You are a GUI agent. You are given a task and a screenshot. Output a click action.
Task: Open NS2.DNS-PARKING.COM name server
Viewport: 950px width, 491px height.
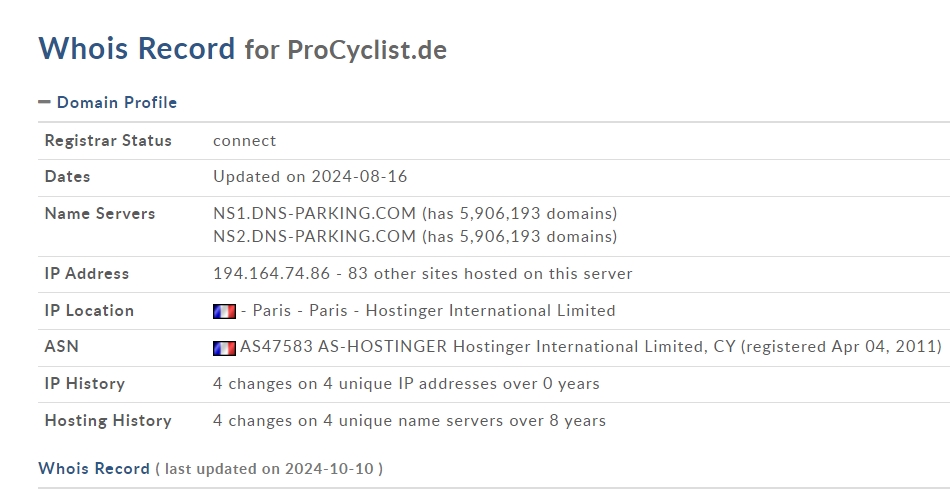314,236
